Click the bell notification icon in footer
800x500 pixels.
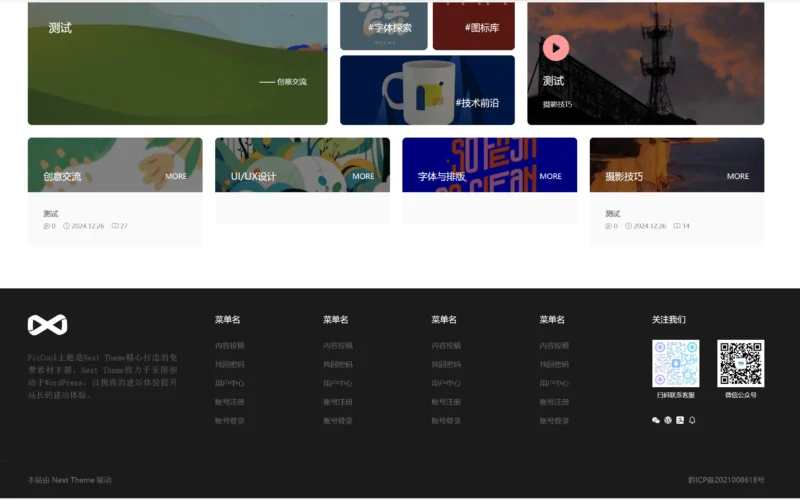click(x=692, y=420)
